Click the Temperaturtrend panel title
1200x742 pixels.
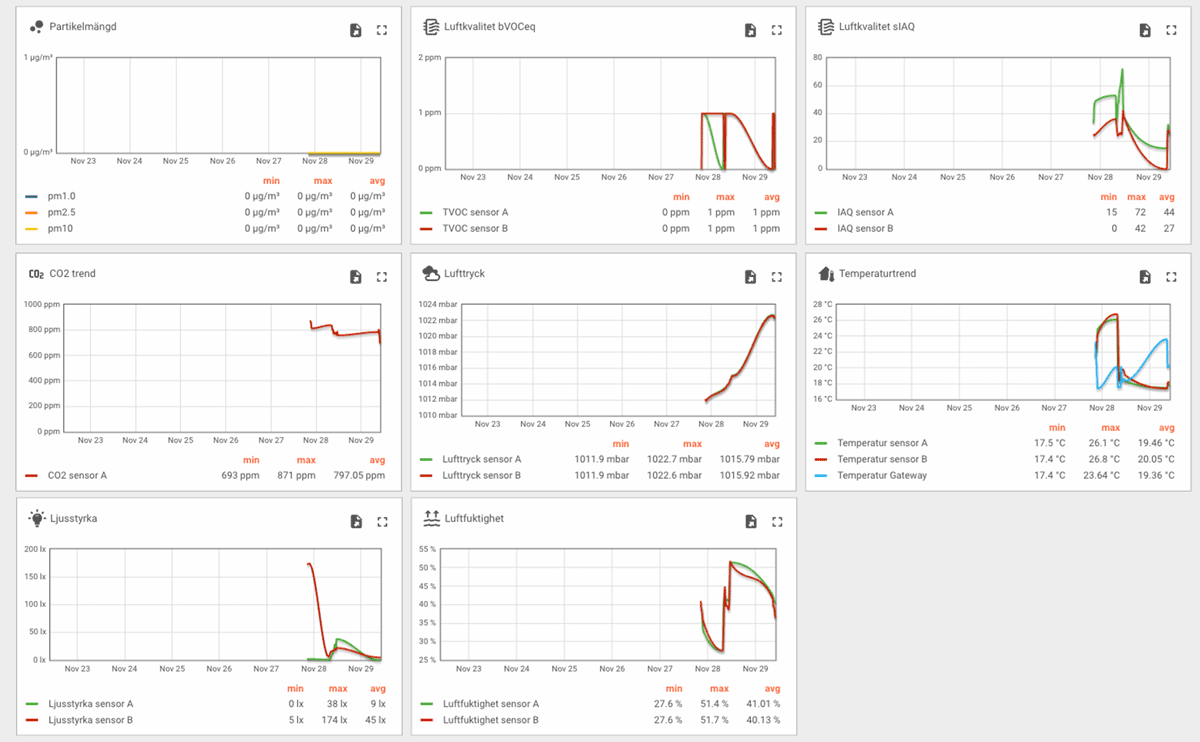(877, 273)
